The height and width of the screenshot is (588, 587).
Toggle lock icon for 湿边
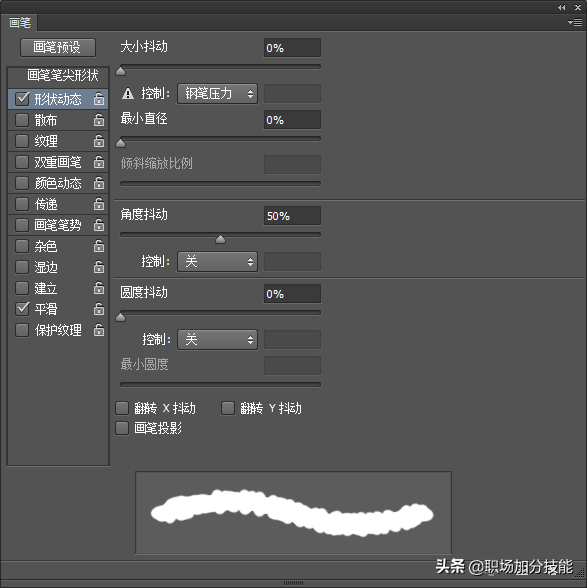(99, 267)
